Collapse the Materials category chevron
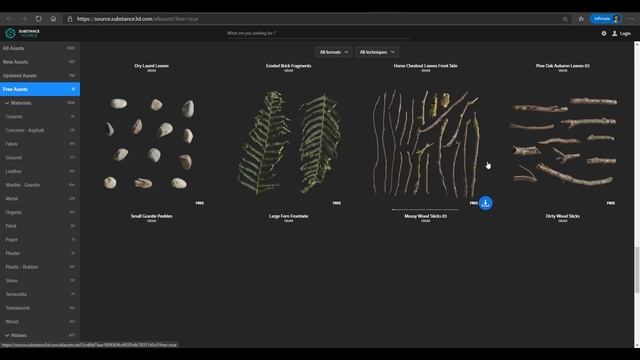Viewport: 640px width, 360px height. click(7, 103)
